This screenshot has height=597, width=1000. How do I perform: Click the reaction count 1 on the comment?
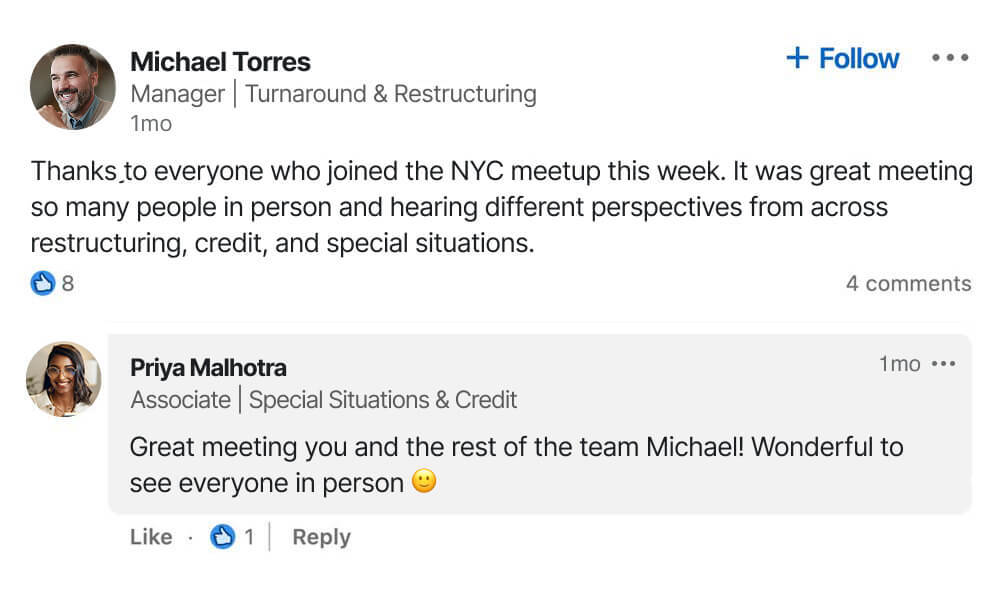pyautogui.click(x=249, y=537)
